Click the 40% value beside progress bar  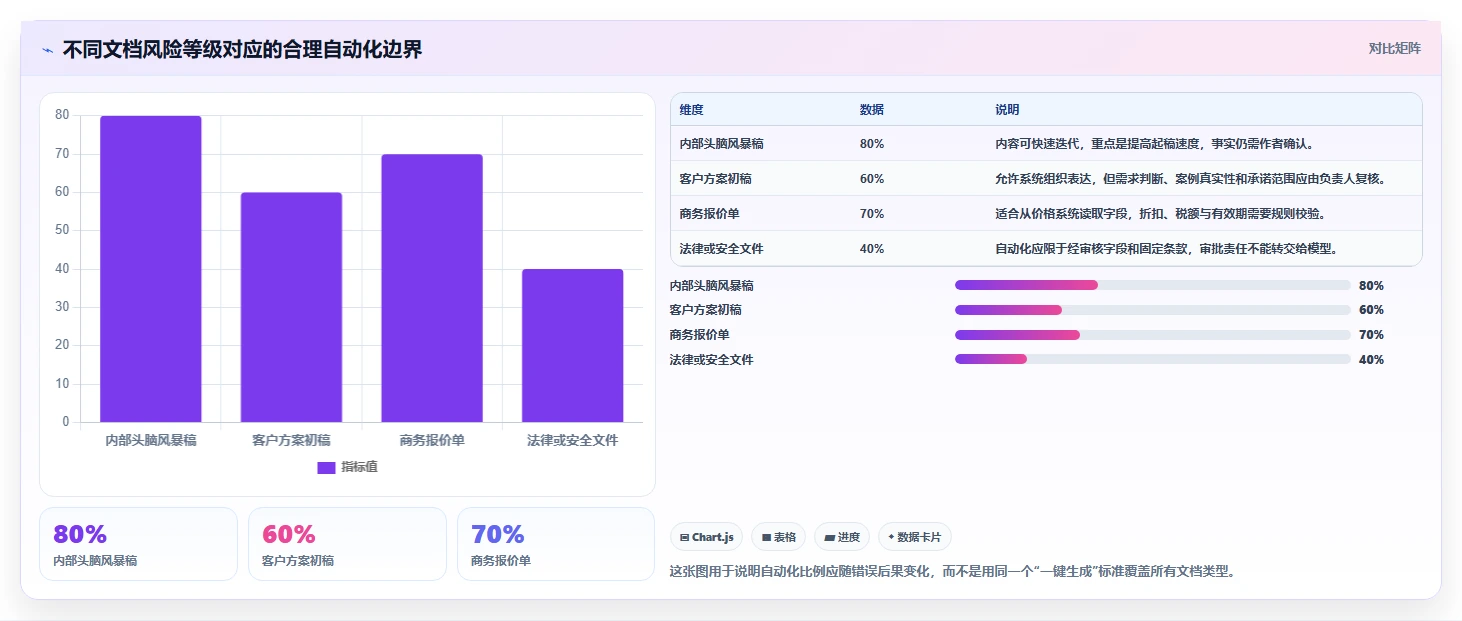click(1371, 360)
